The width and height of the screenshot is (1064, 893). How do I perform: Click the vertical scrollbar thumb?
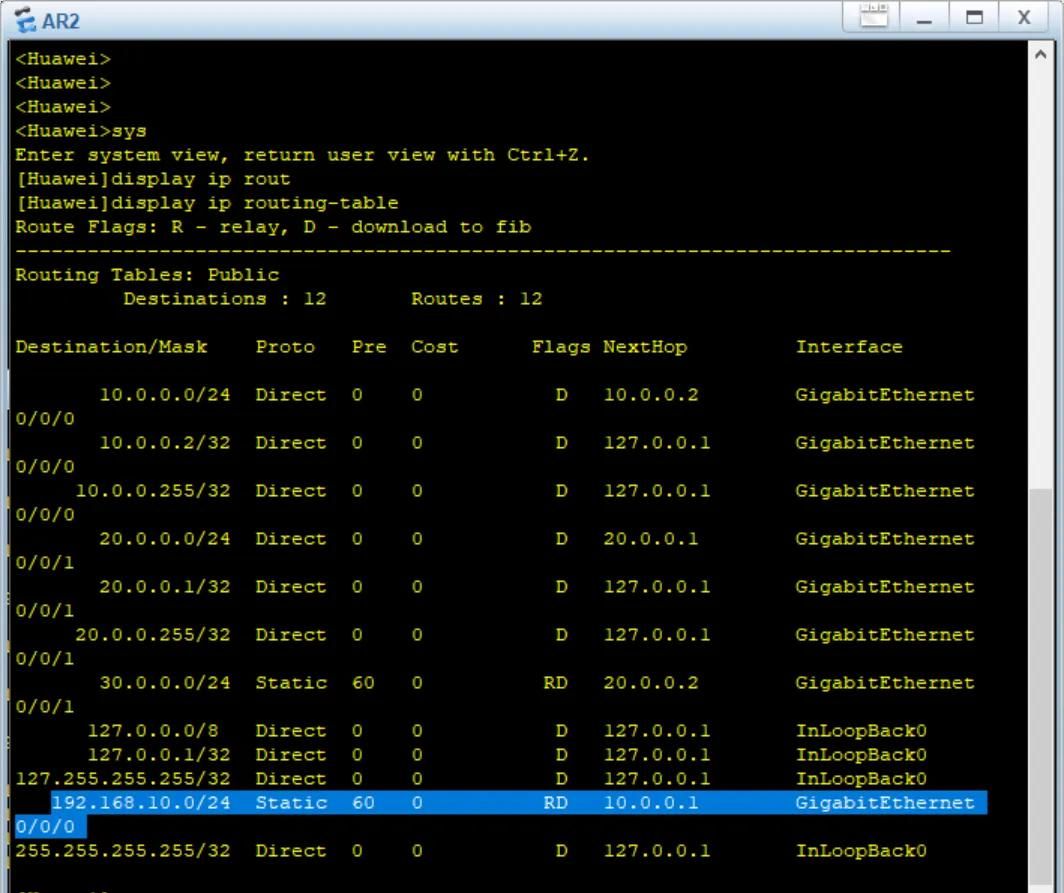[x=1045, y=690]
